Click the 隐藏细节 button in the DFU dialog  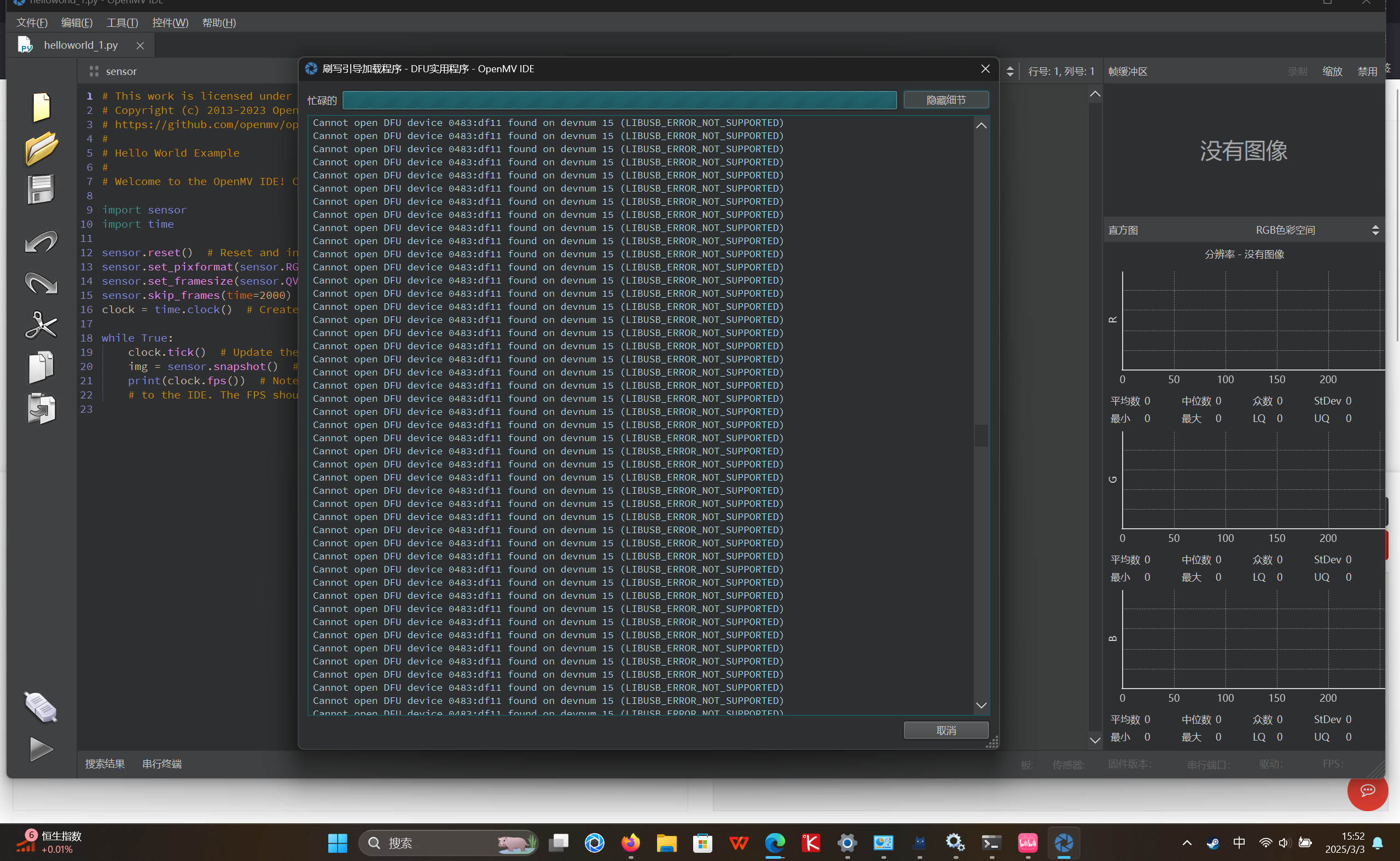tap(946, 100)
